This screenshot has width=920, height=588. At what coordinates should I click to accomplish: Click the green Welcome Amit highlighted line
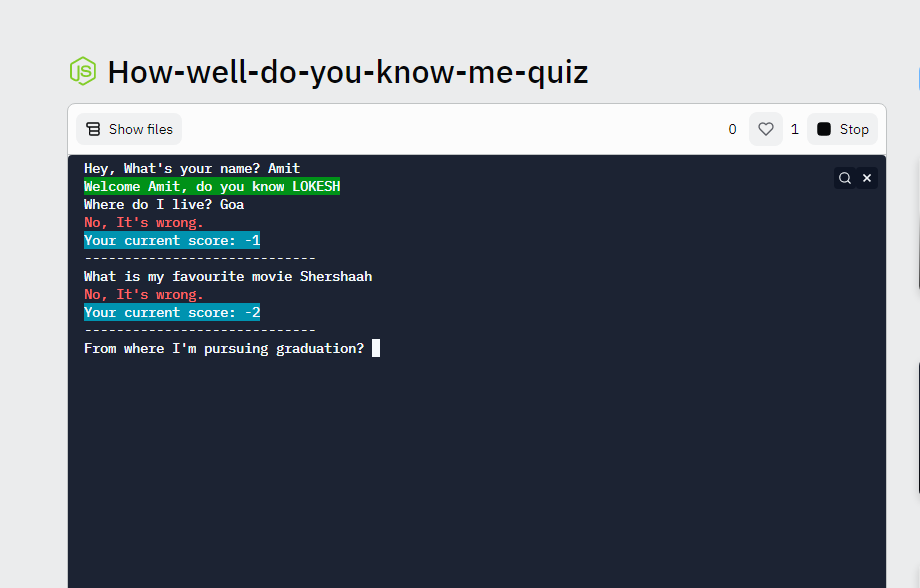(212, 187)
